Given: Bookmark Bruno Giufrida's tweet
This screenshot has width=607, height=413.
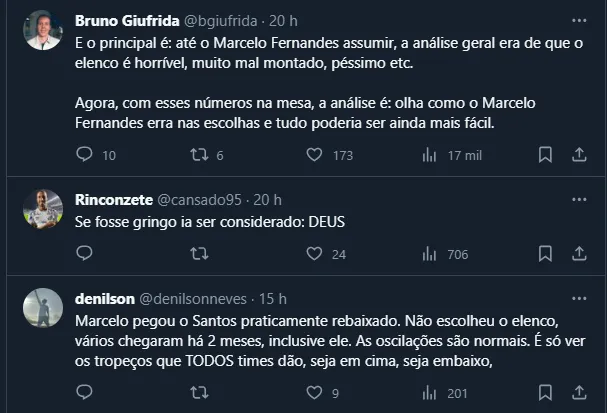Looking at the screenshot, I should coord(545,155).
